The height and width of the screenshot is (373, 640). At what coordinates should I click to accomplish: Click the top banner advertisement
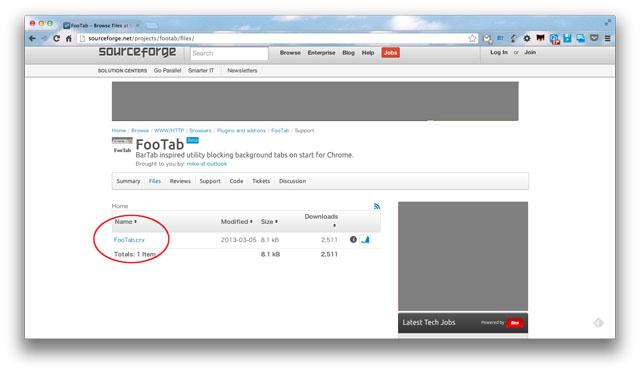coord(315,101)
